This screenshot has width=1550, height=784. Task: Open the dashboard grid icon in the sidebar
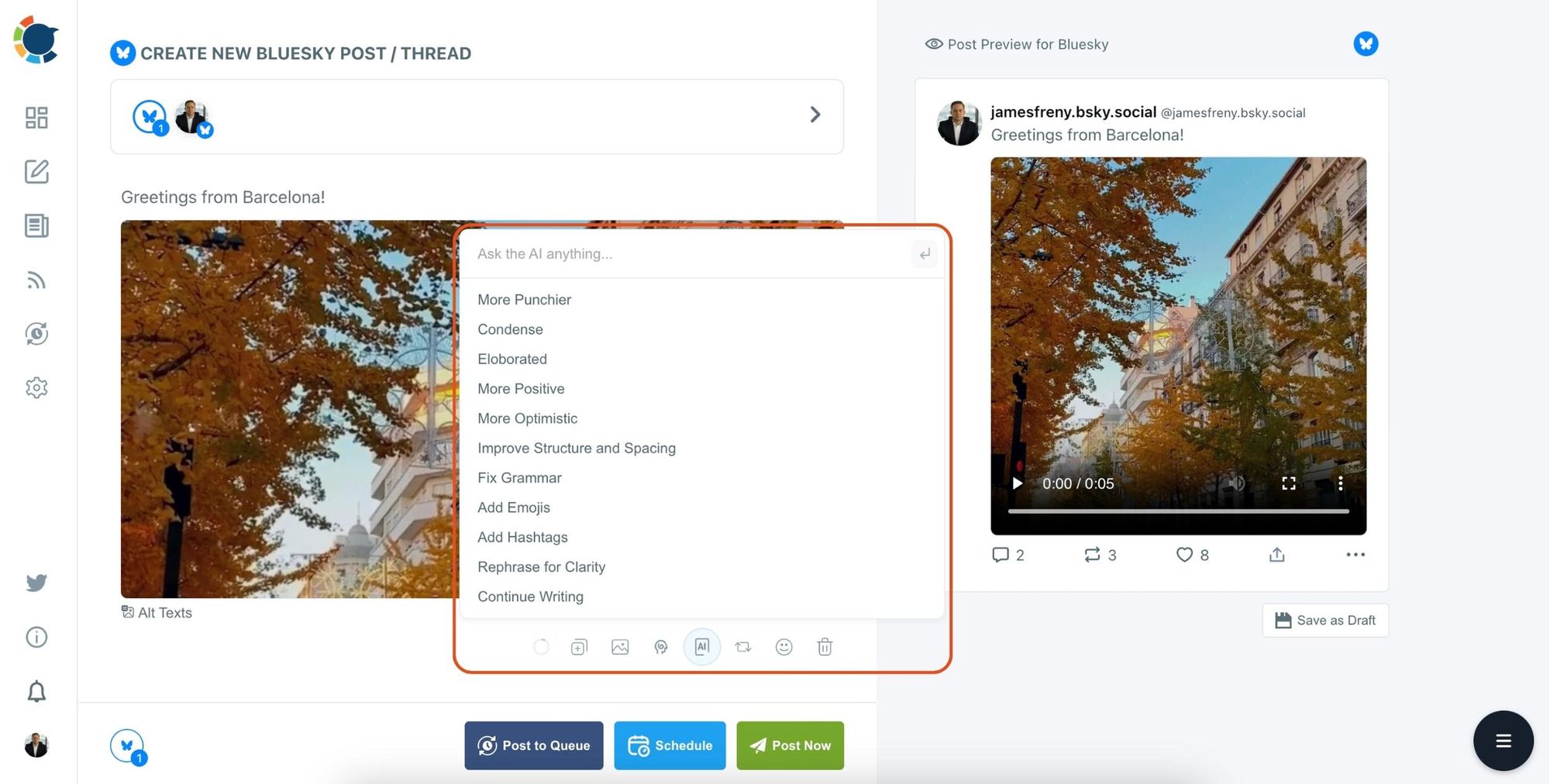pos(36,118)
